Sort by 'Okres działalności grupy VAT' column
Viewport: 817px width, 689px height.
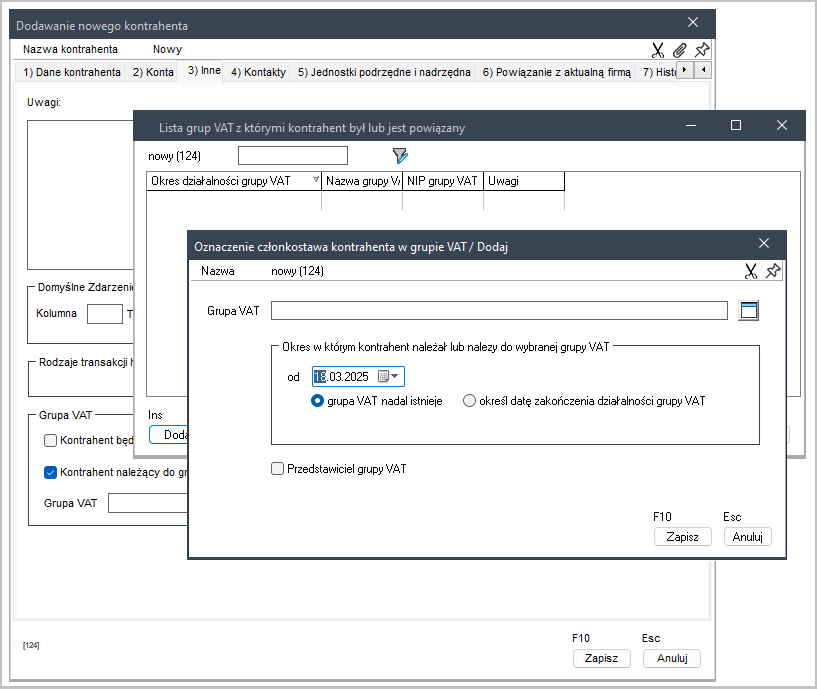tap(234, 181)
